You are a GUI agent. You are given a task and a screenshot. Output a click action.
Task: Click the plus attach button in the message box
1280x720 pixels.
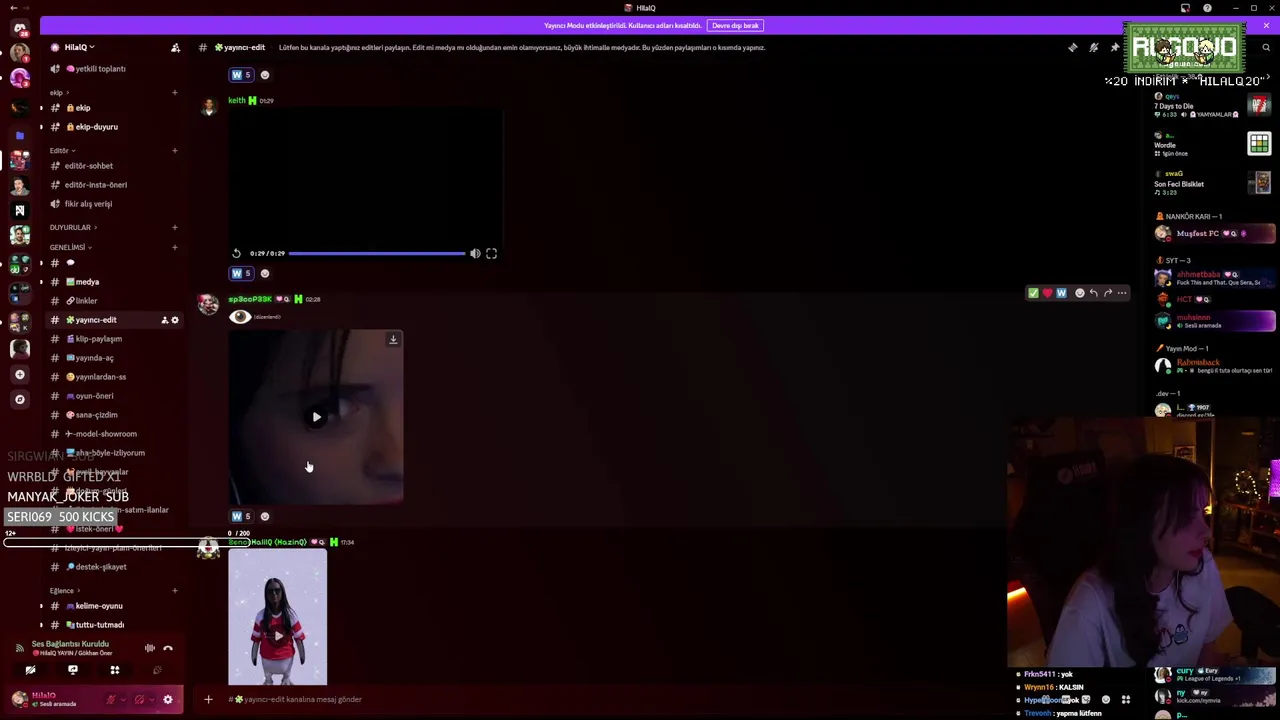coord(208,699)
